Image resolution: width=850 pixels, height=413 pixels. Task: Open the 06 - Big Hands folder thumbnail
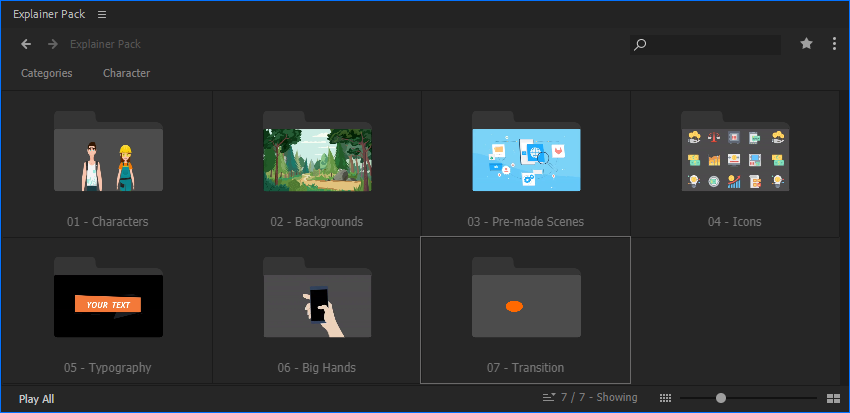click(318, 297)
